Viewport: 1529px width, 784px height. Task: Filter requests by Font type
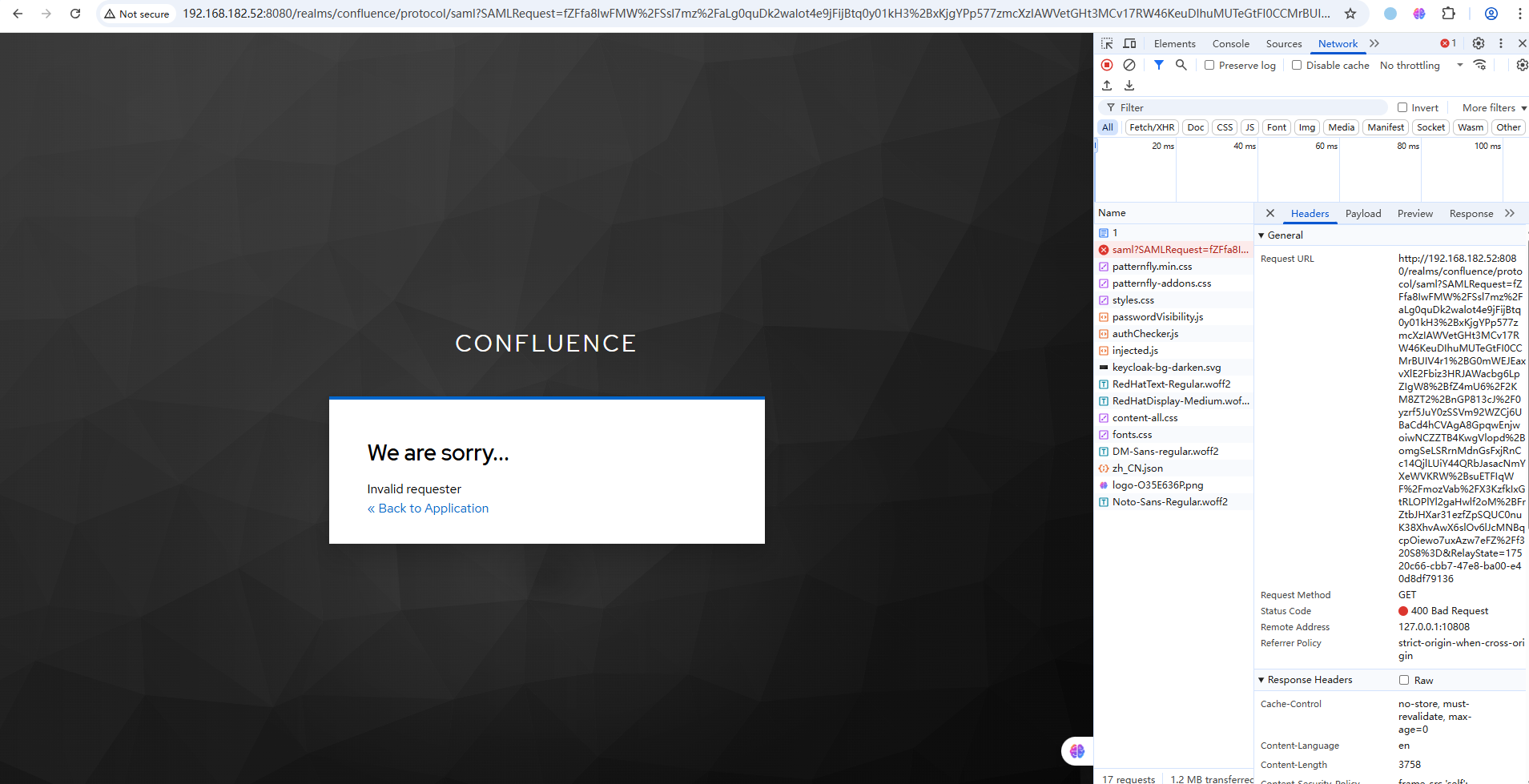(1277, 127)
